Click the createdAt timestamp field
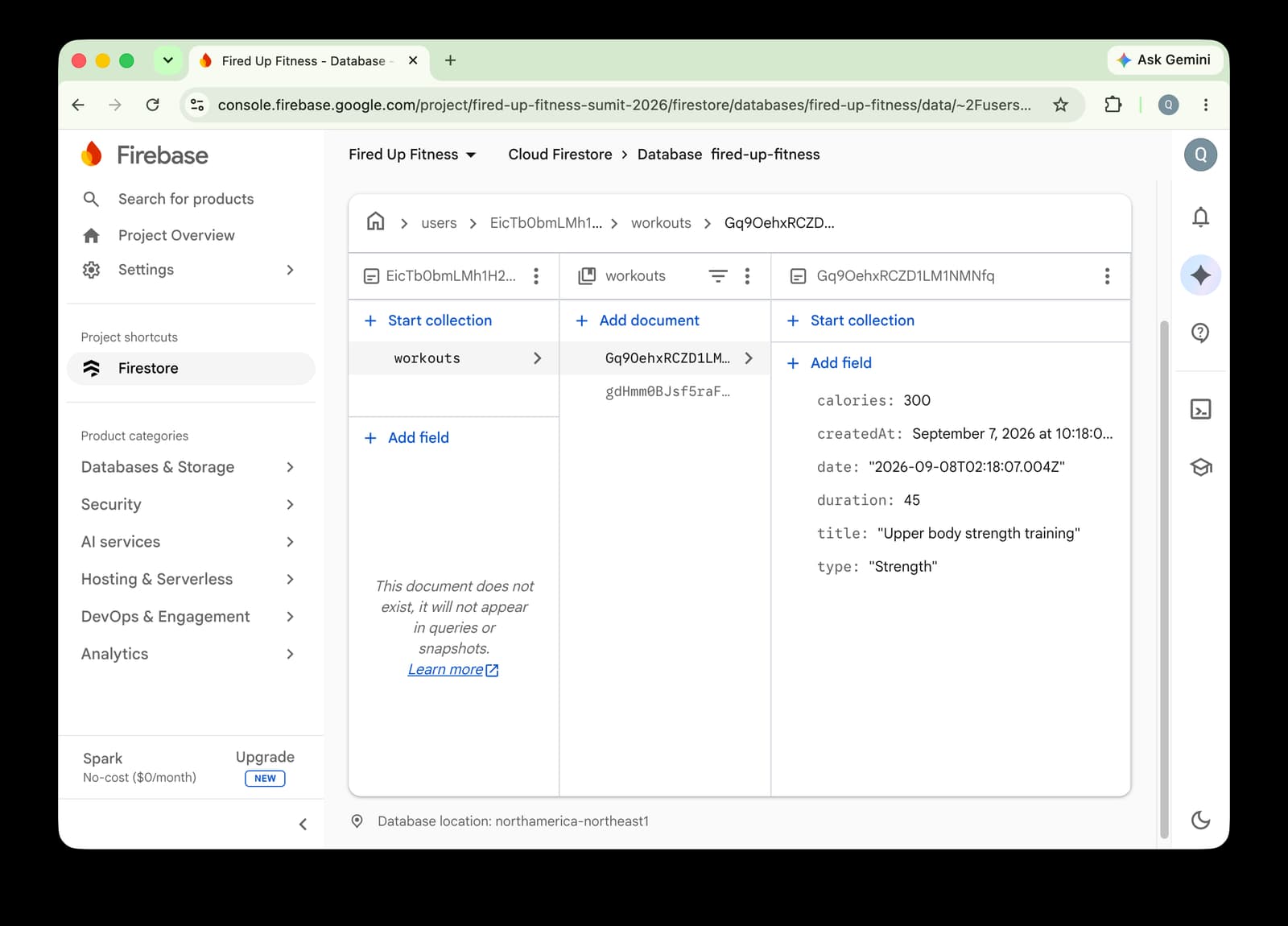Image resolution: width=1288 pixels, height=926 pixels. coord(964,433)
